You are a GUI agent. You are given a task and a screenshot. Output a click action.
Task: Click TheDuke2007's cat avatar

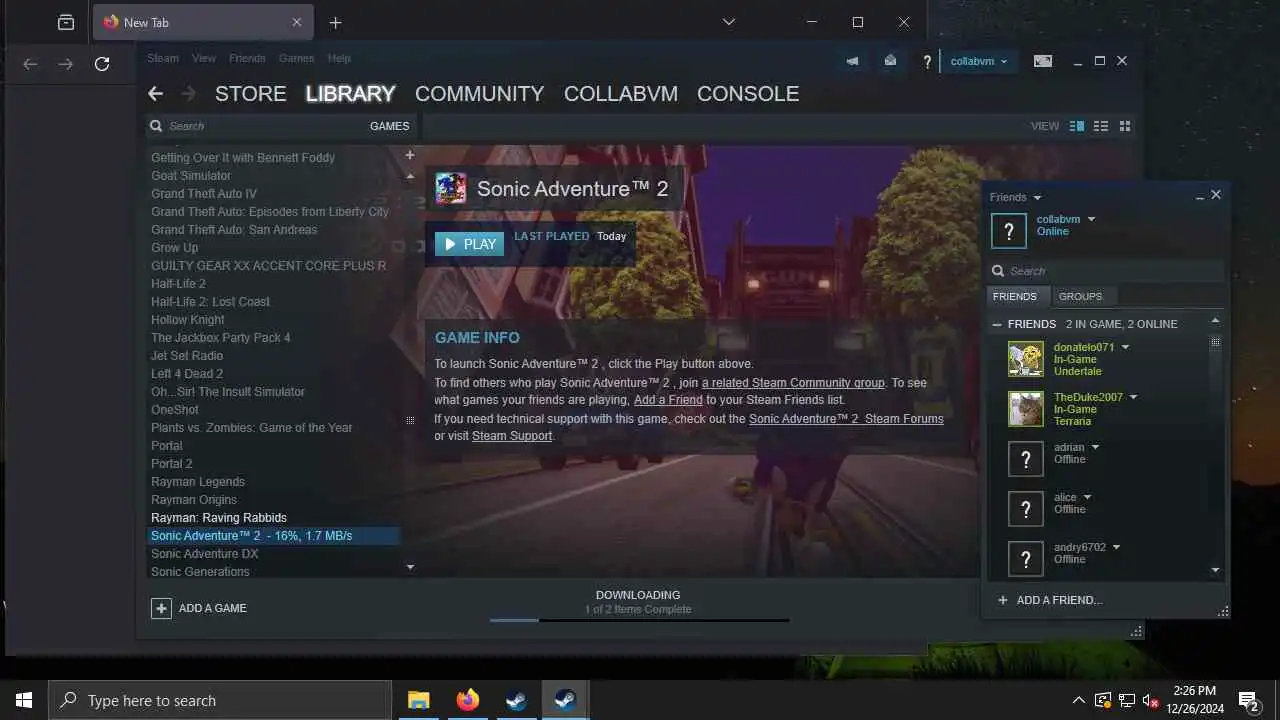coord(1025,409)
